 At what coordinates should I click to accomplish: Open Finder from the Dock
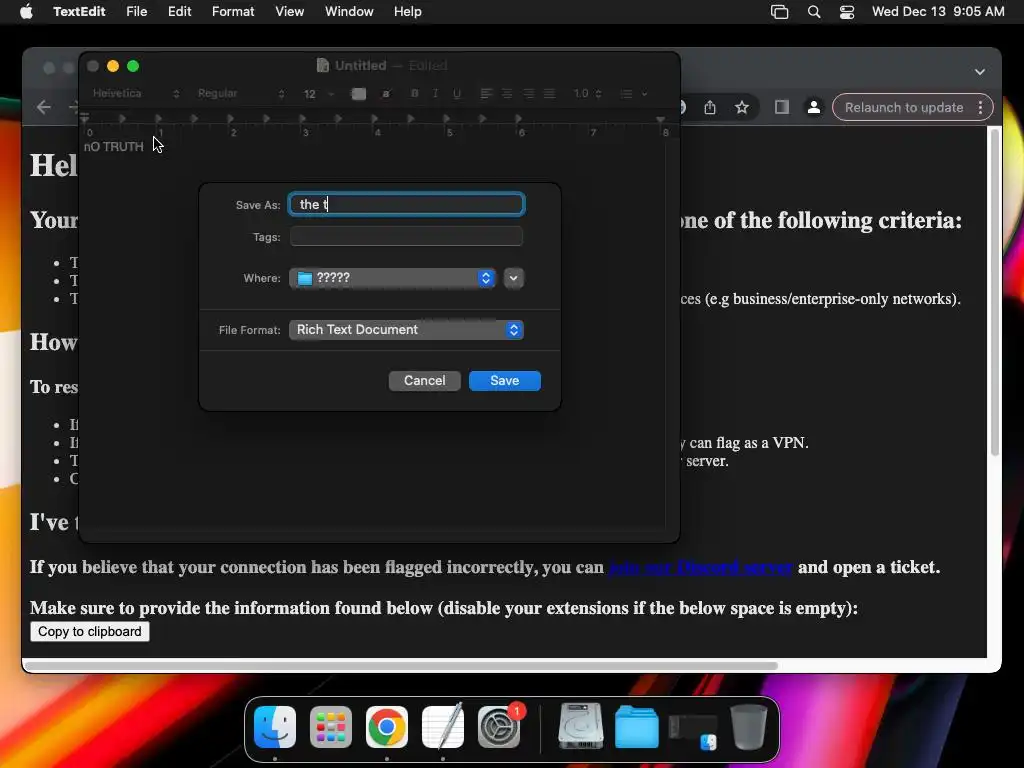275,726
